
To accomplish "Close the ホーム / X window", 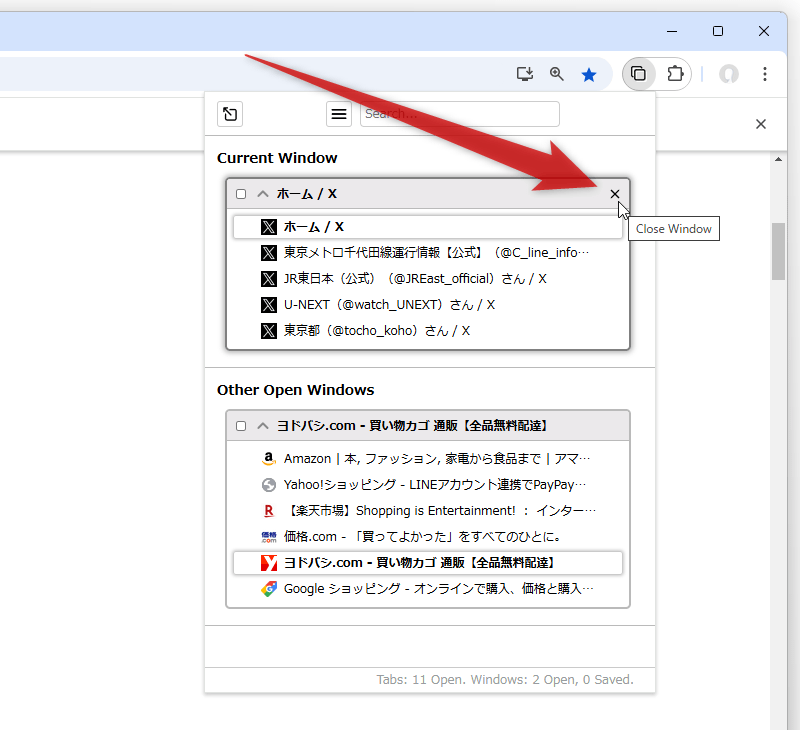I will pos(614,194).
